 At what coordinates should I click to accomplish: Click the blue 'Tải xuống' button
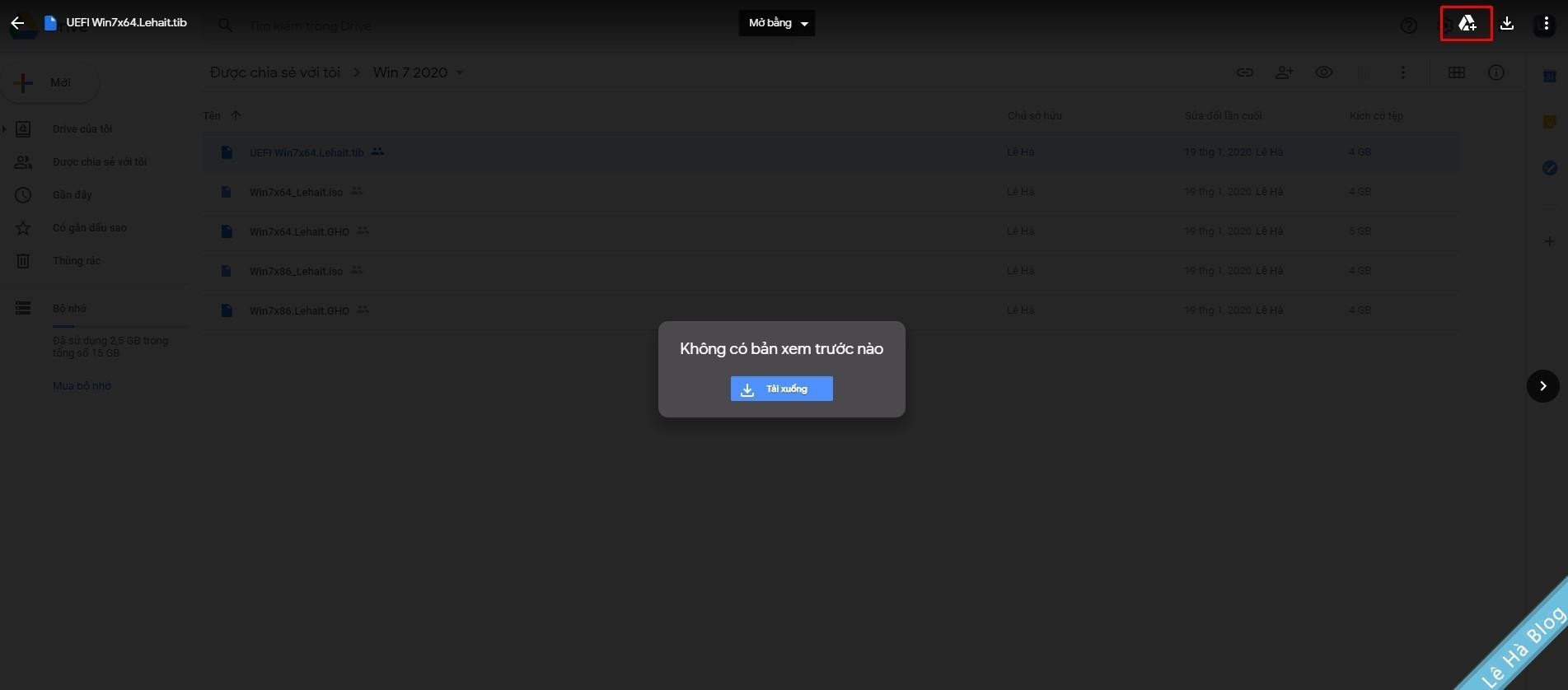781,389
